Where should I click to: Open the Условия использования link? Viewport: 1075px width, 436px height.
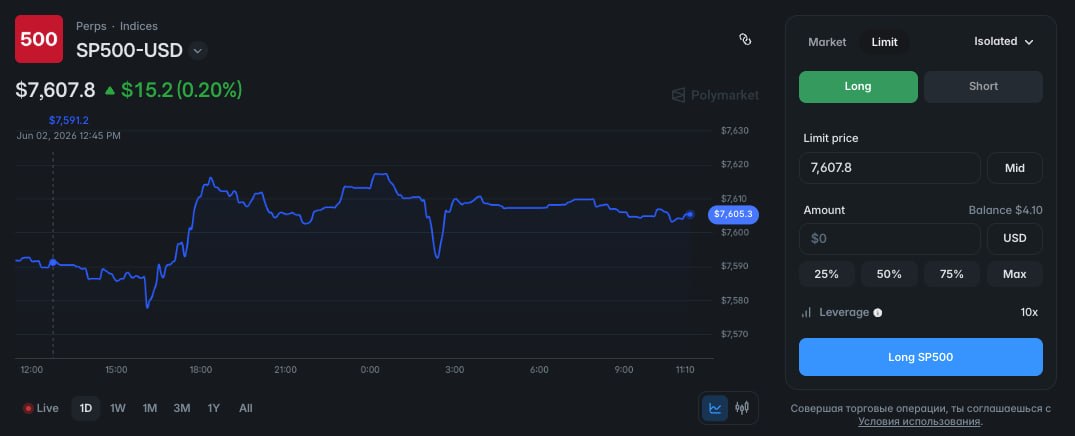tap(919, 422)
